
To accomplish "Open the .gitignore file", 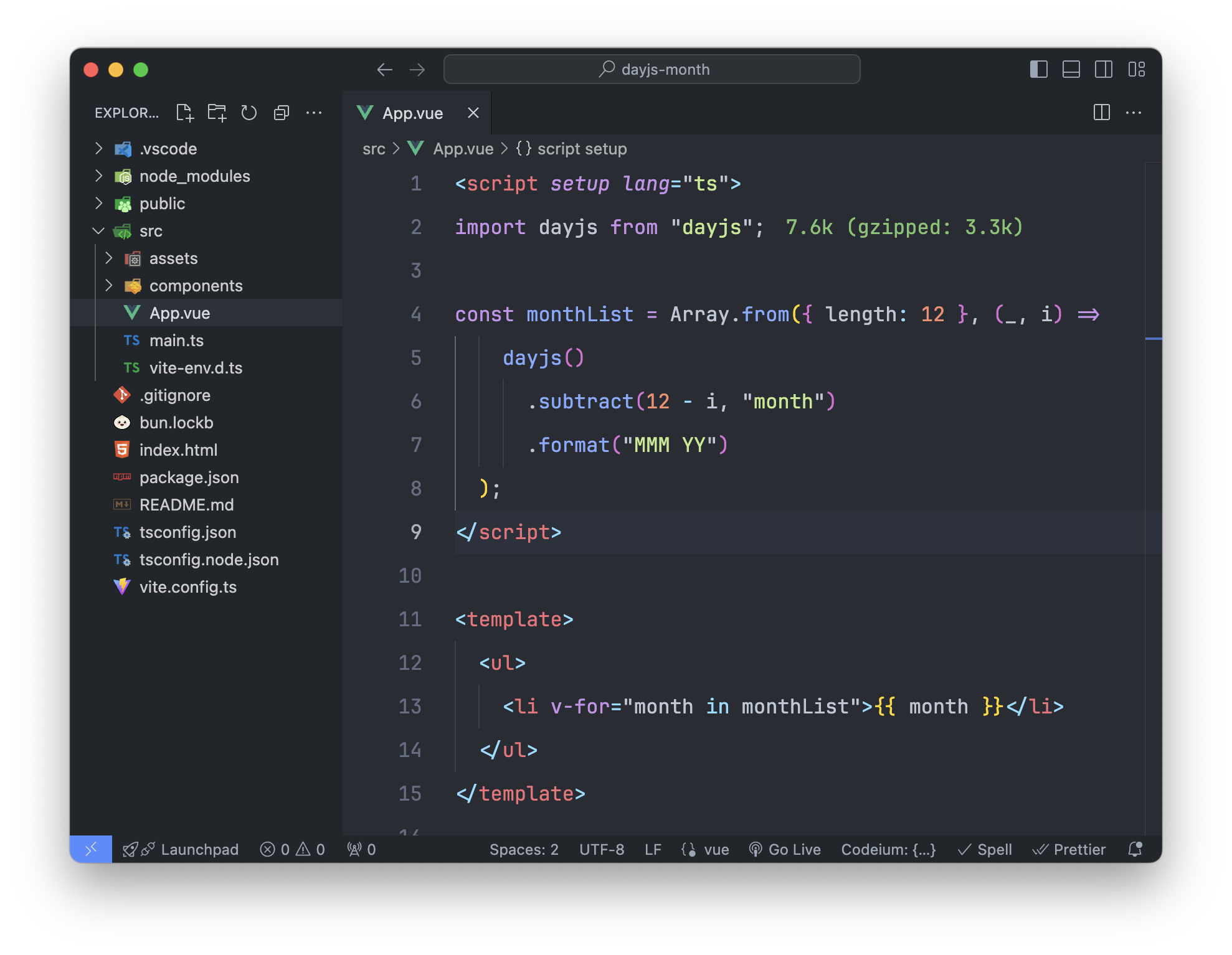I will (x=206, y=395).
